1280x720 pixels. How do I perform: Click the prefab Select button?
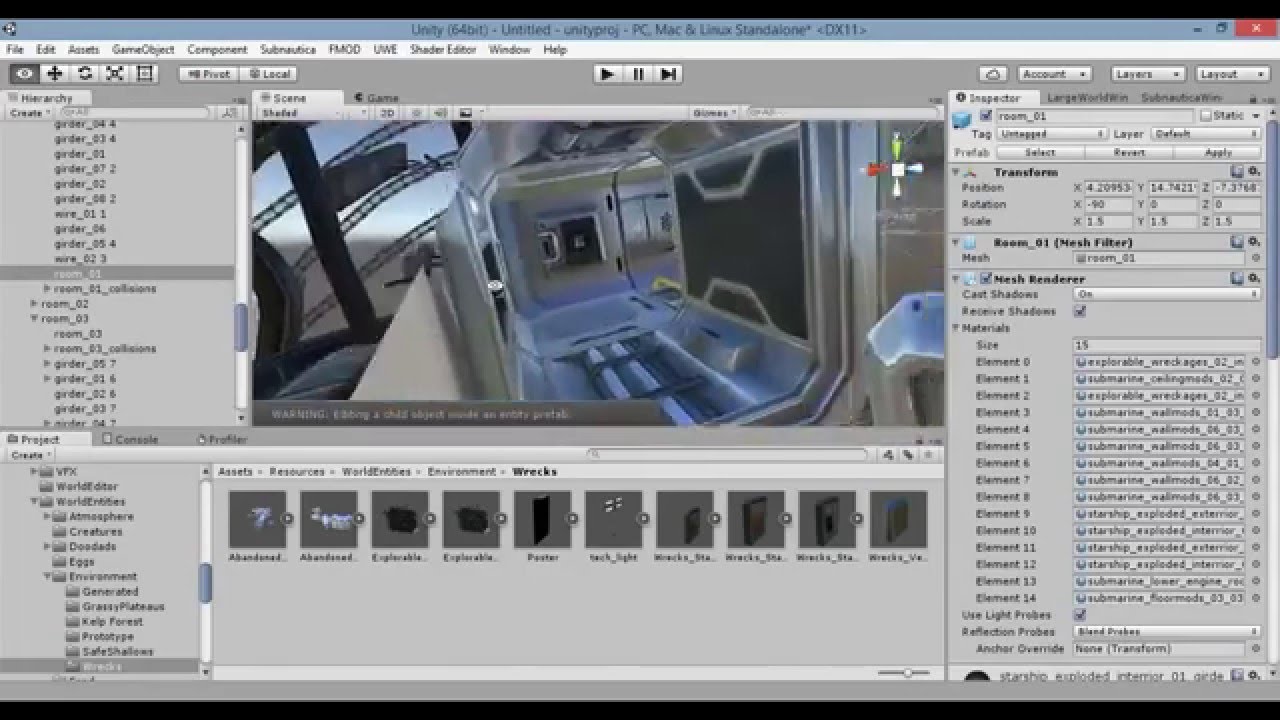point(1040,153)
